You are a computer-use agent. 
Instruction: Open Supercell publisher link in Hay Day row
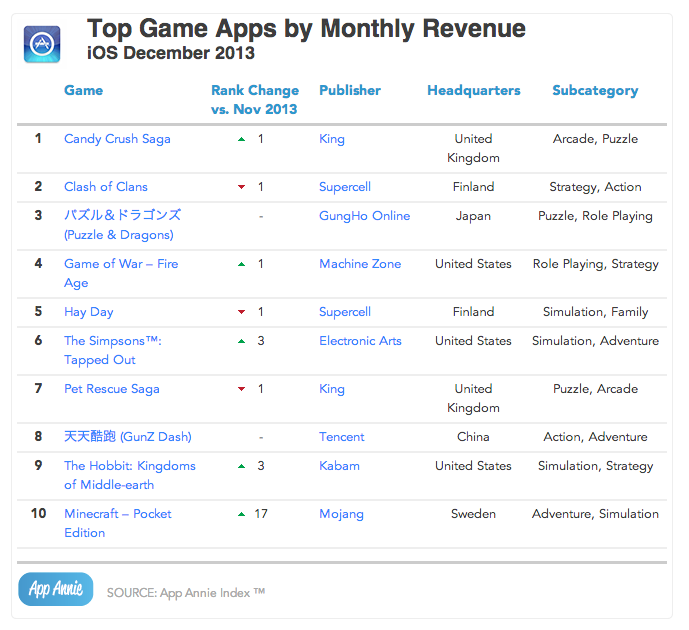(345, 312)
